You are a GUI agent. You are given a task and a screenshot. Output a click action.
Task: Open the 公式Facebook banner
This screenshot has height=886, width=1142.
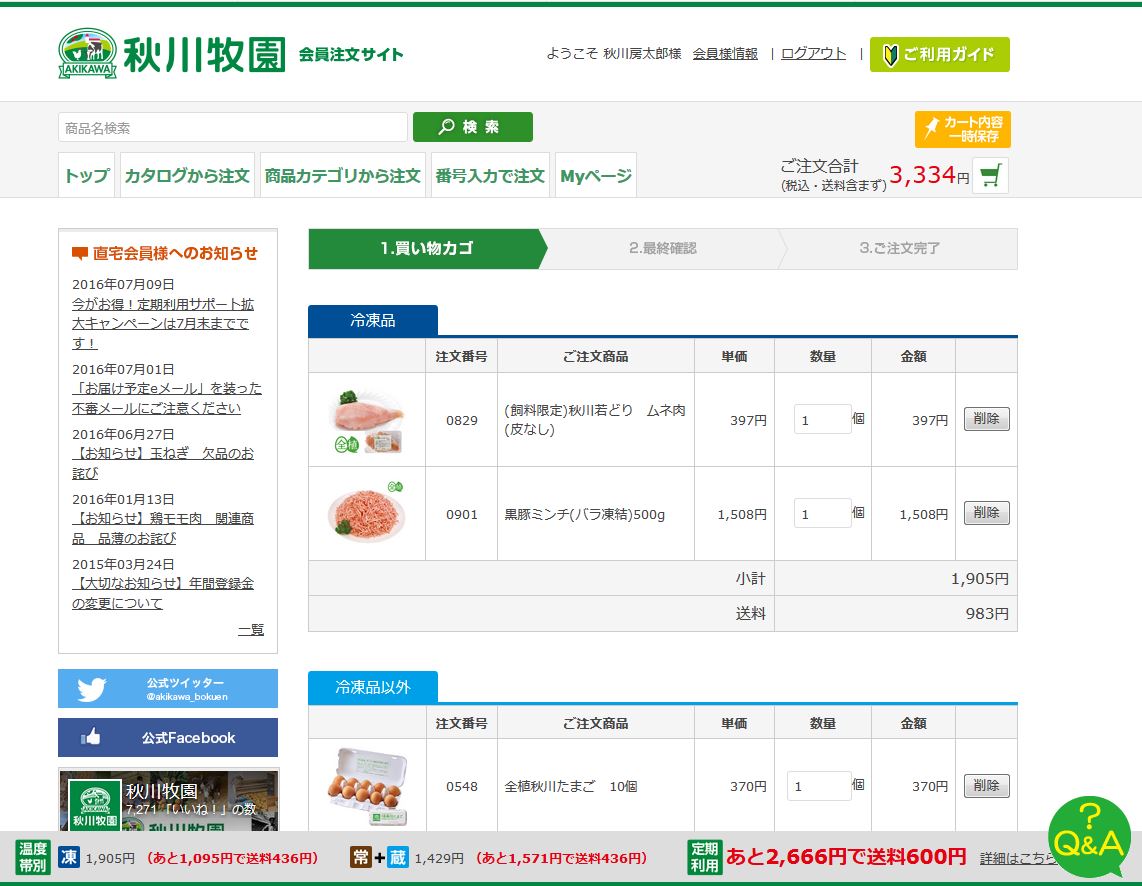(168, 737)
